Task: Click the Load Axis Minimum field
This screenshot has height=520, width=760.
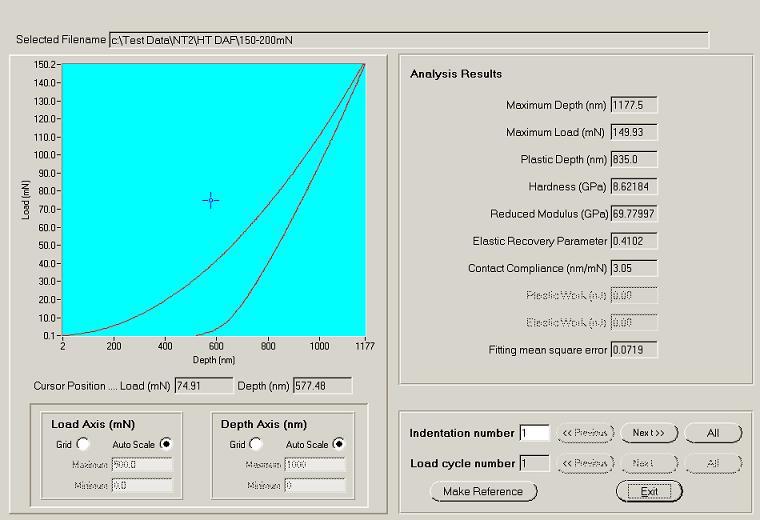Action: tap(142, 485)
